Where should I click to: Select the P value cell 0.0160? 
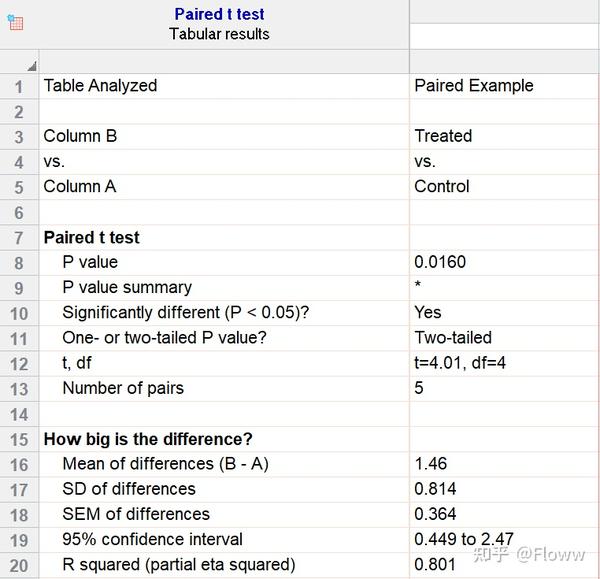[440, 262]
